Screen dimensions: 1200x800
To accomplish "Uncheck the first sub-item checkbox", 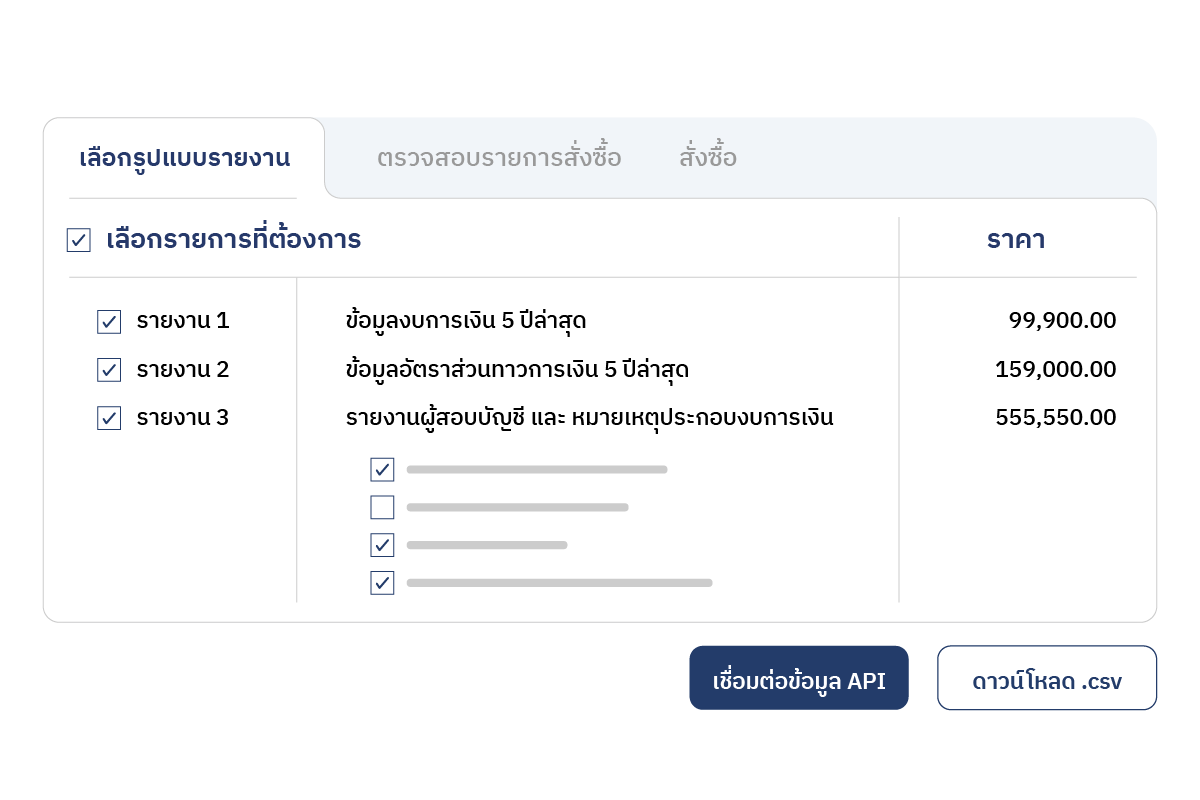I will point(382,470).
